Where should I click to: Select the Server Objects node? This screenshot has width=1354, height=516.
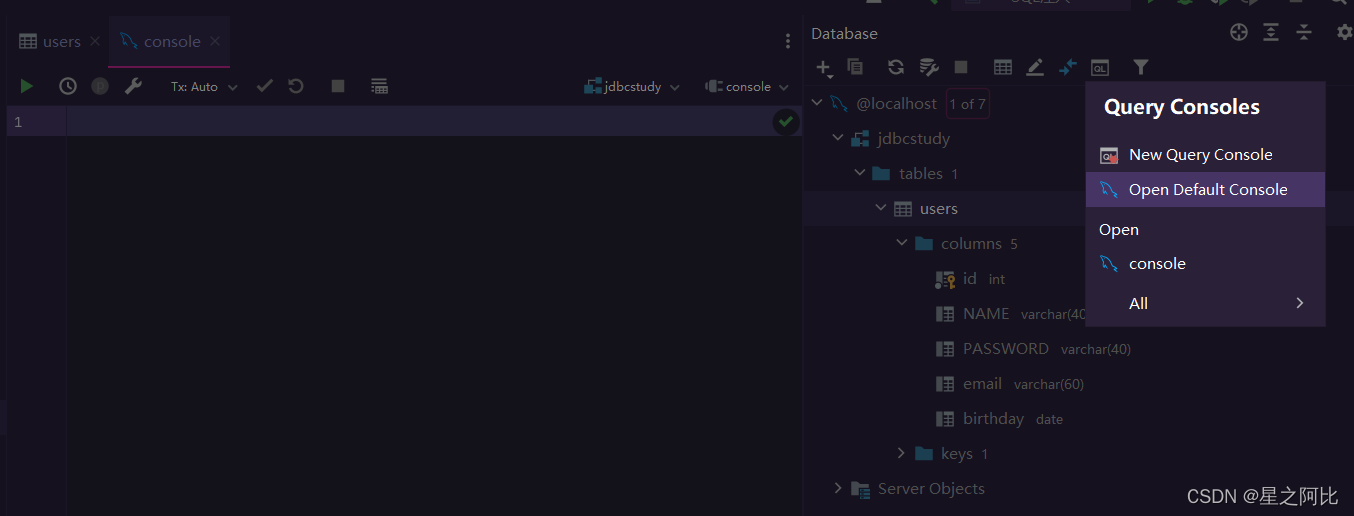(931, 488)
